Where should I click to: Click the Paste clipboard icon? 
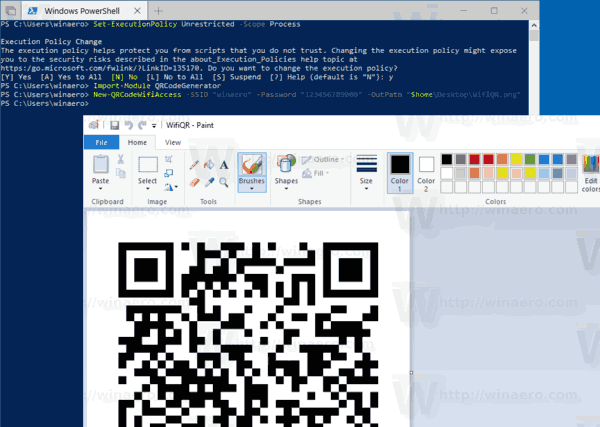[101, 165]
